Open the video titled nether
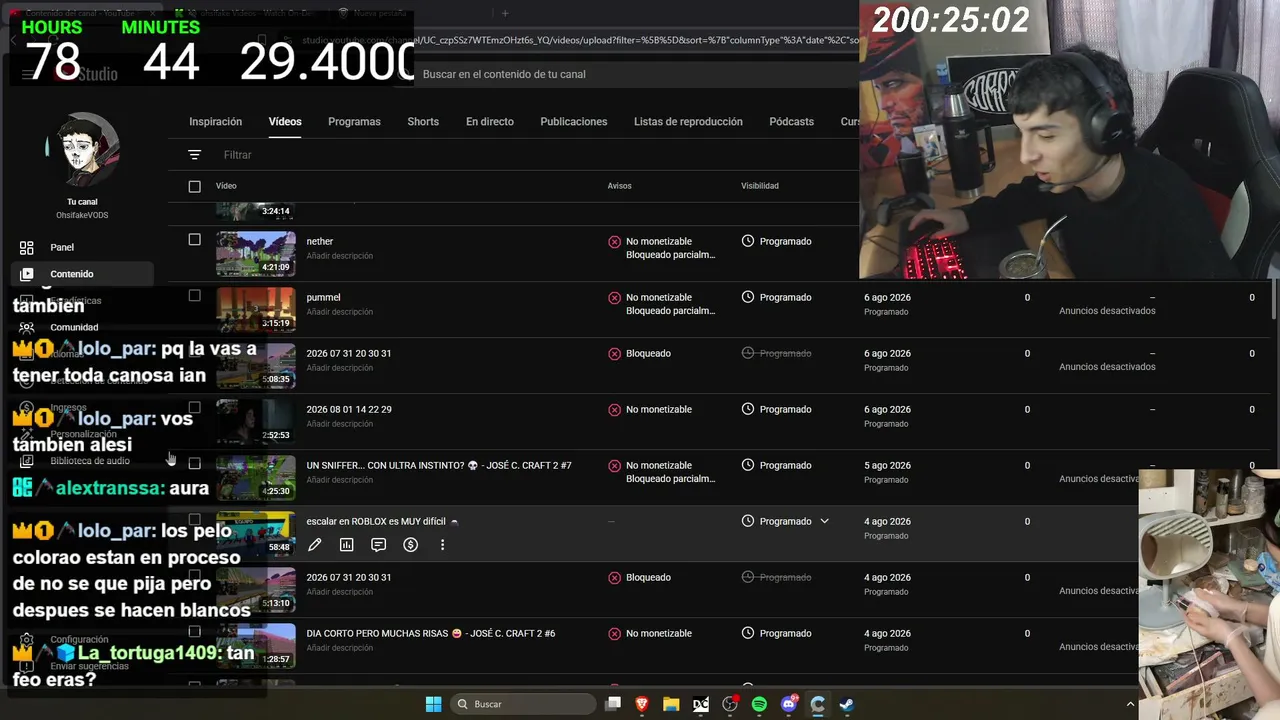The image size is (1280, 720). [x=320, y=241]
